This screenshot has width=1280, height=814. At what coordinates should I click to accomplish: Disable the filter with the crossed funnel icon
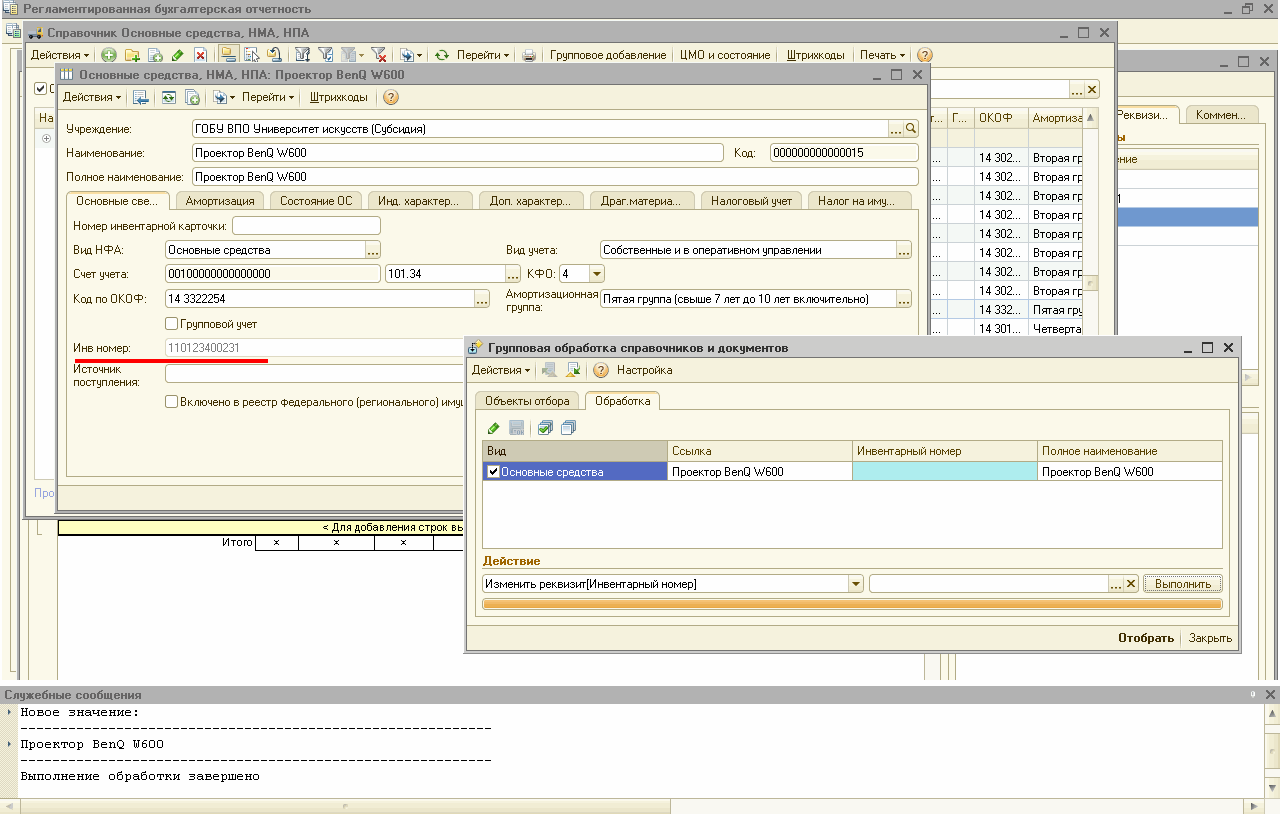380,55
